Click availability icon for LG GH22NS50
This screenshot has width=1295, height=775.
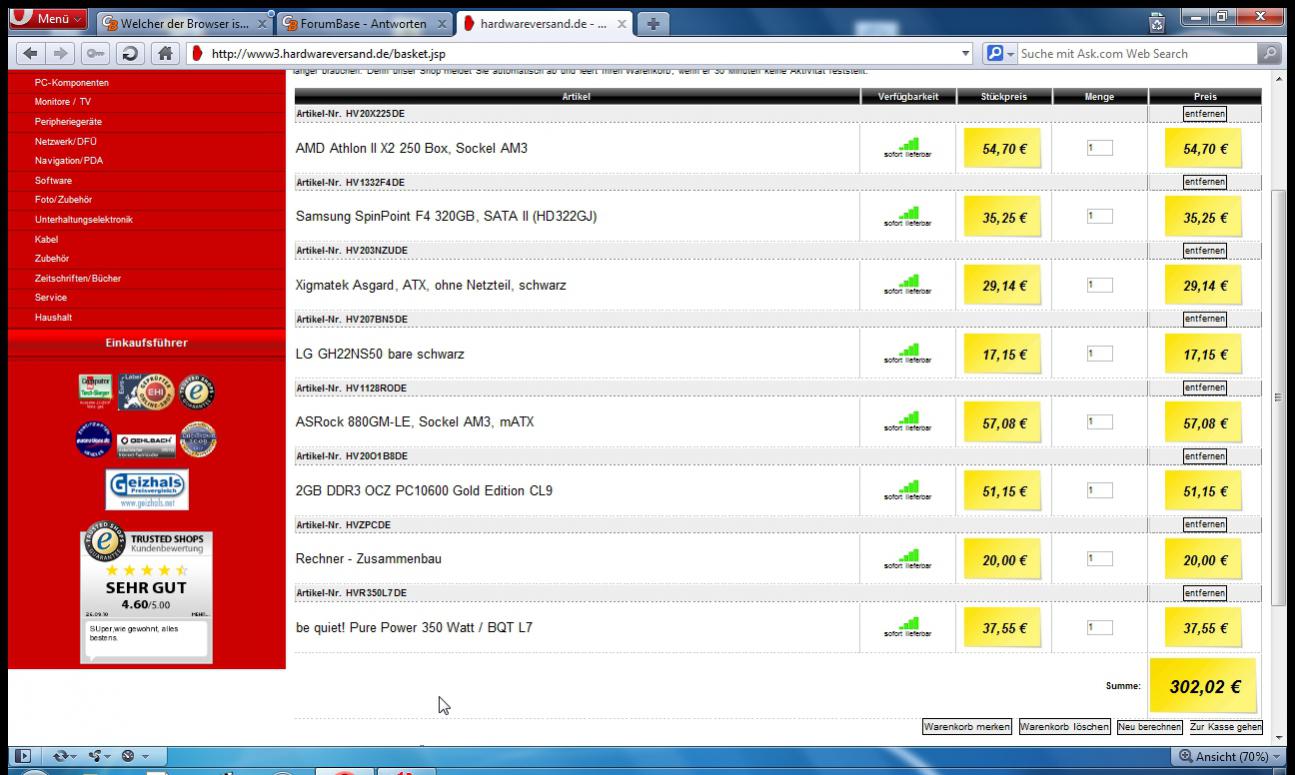click(908, 353)
